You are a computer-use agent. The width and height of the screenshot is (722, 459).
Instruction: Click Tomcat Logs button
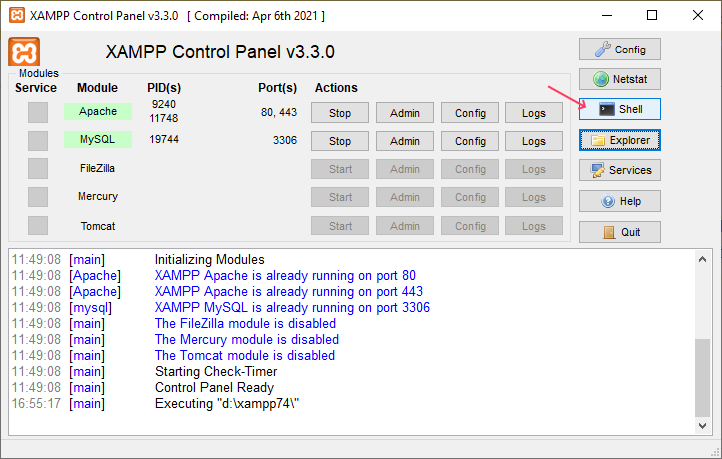534,226
